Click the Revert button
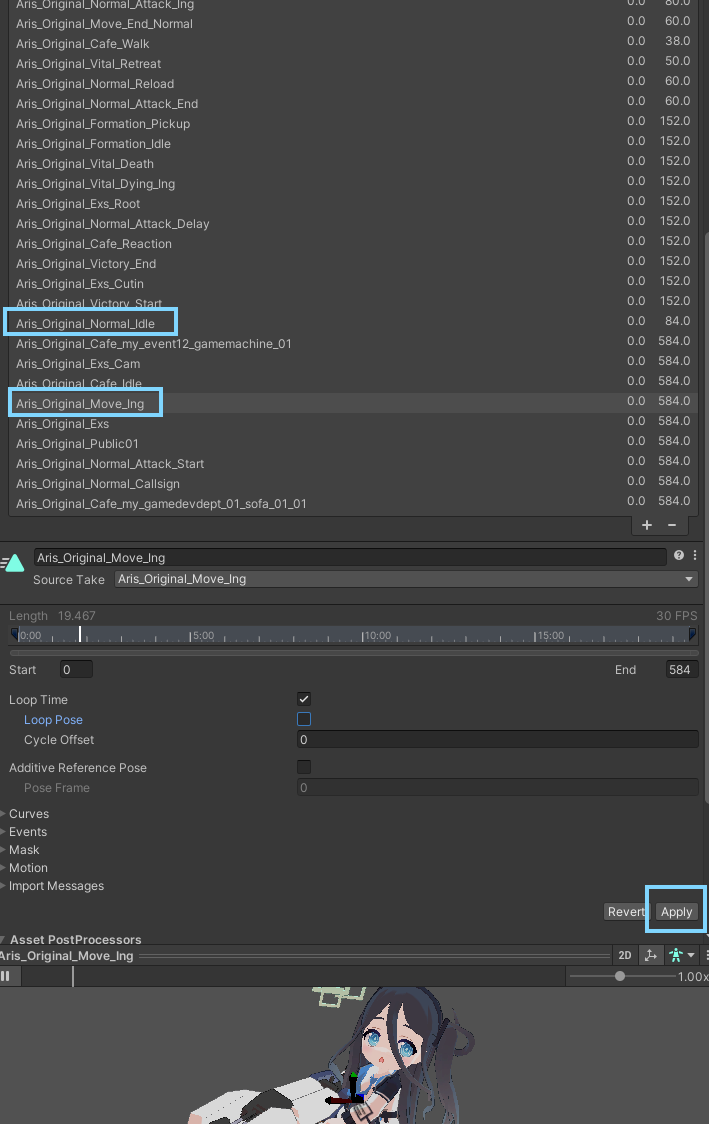Screen dimensions: 709x1124 (626, 911)
